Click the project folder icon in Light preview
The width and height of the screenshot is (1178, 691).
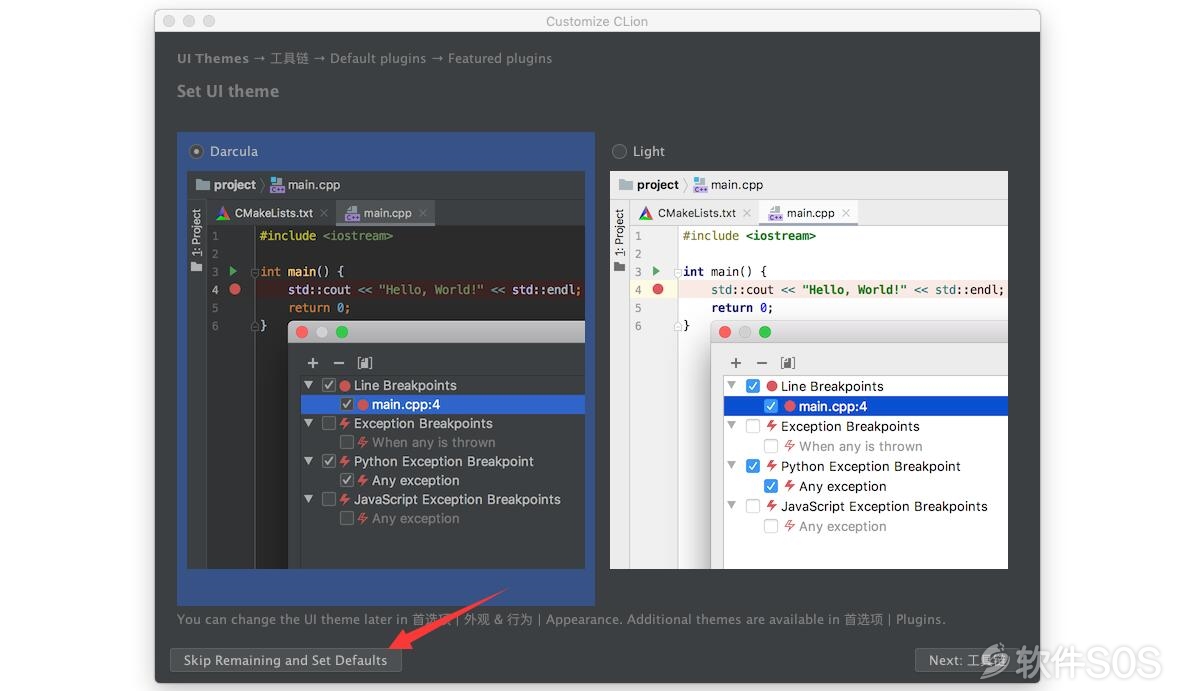[x=625, y=185]
